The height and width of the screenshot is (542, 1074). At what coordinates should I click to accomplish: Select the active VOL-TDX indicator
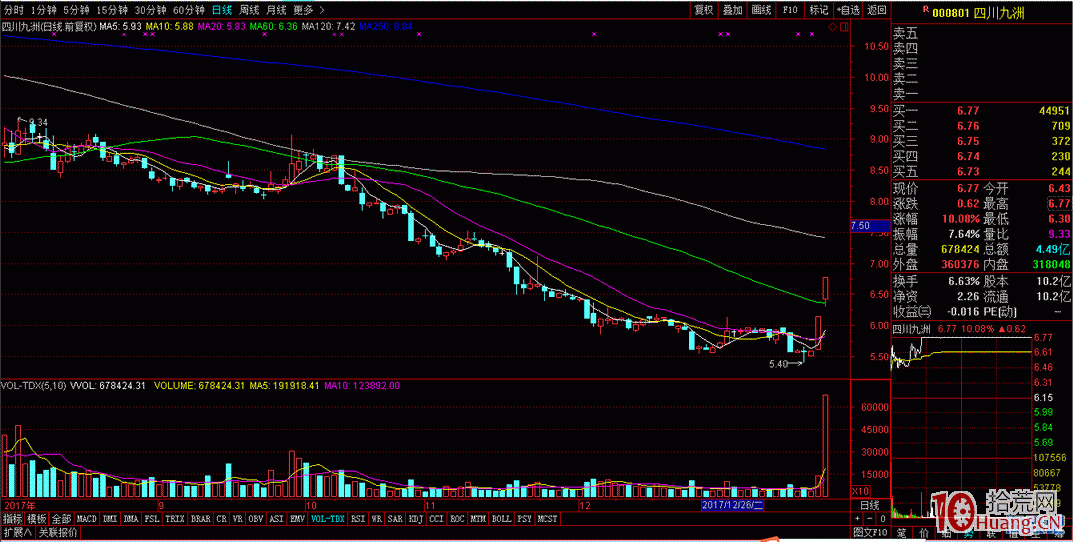coord(327,519)
